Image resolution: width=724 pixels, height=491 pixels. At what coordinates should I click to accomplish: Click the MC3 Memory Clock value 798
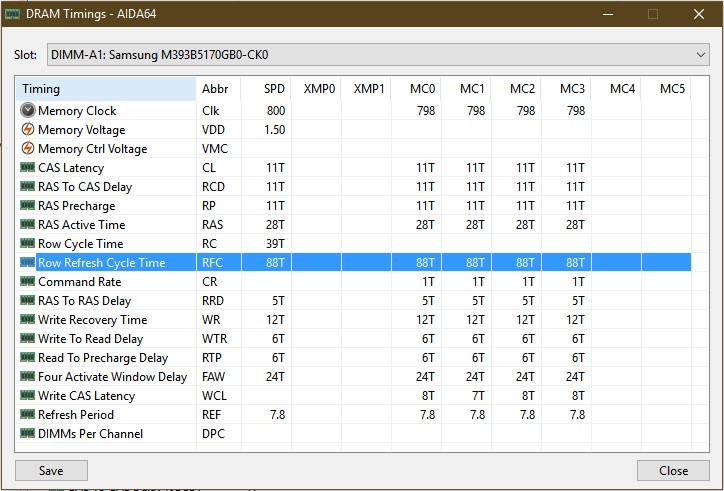pyautogui.click(x=576, y=111)
